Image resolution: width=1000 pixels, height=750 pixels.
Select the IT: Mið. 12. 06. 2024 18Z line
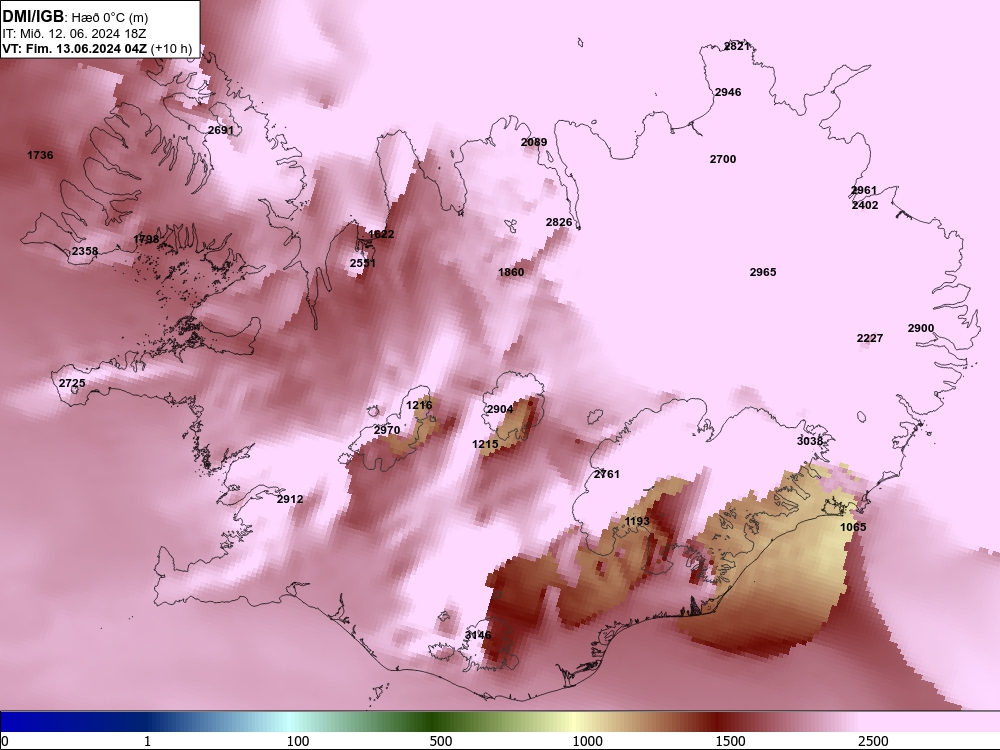click(x=74, y=34)
